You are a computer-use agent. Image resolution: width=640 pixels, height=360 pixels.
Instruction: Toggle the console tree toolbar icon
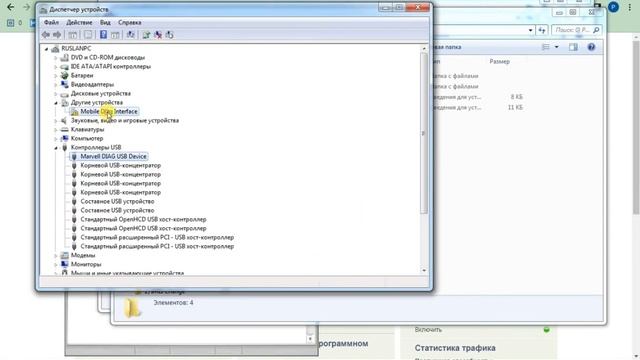point(73,35)
